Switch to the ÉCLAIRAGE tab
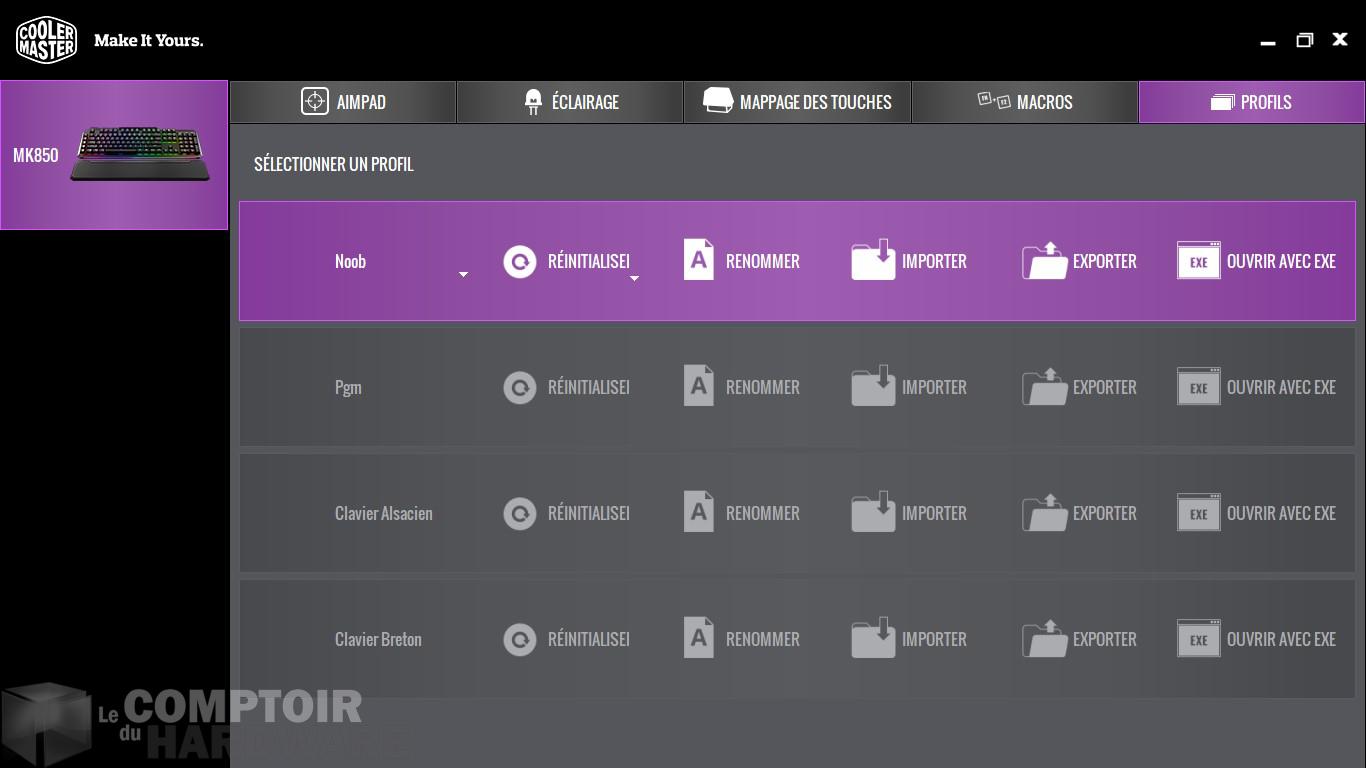The image size is (1366, 768). (569, 101)
